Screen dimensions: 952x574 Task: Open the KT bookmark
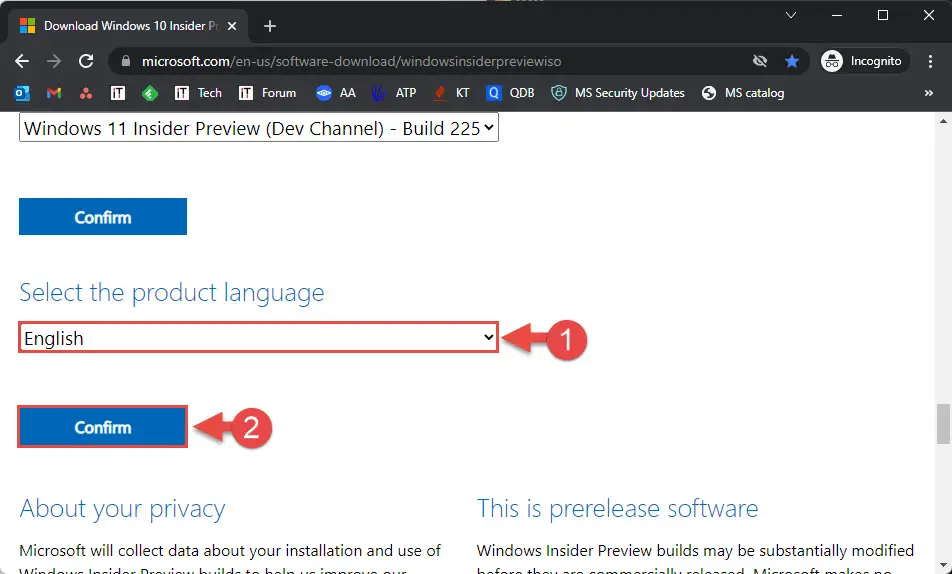pos(451,93)
